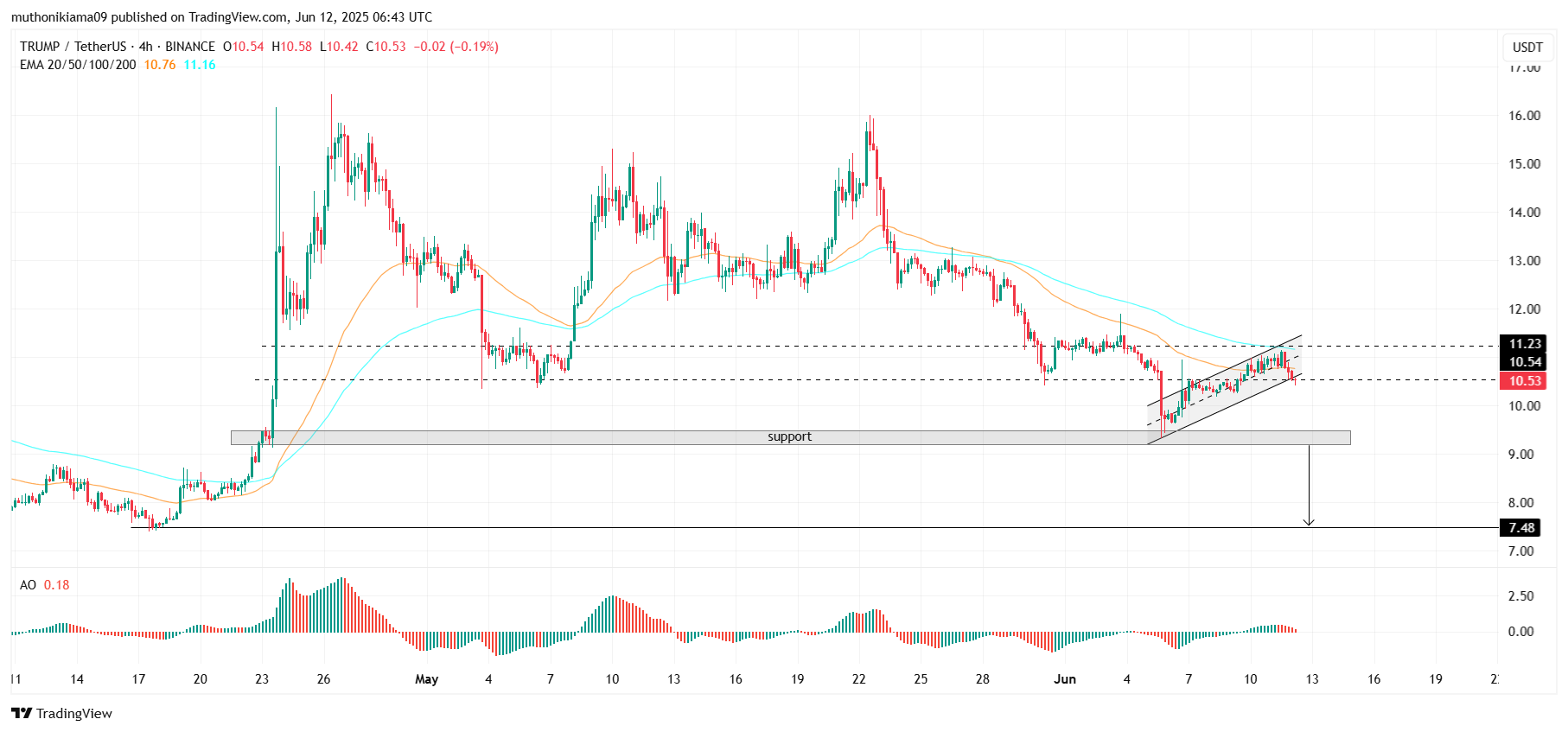Click the TradingView logo at bottom left

62,713
